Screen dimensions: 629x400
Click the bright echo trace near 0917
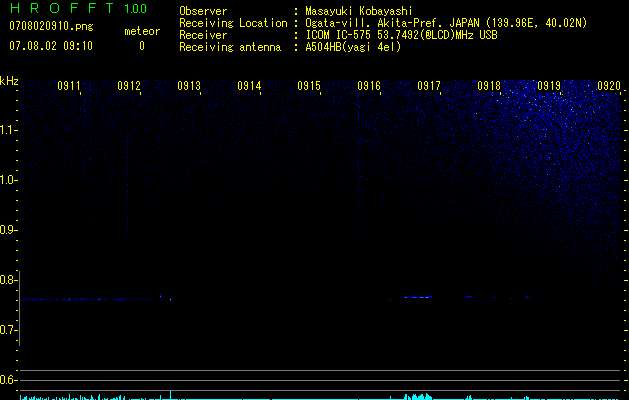pos(418,297)
